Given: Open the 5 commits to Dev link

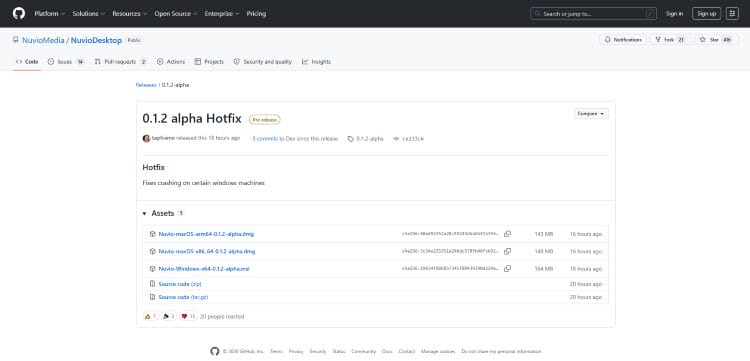Looking at the screenshot, I should (x=265, y=139).
